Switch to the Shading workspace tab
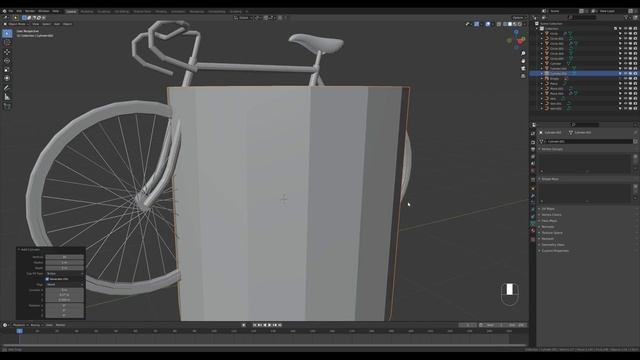 pos(161,11)
